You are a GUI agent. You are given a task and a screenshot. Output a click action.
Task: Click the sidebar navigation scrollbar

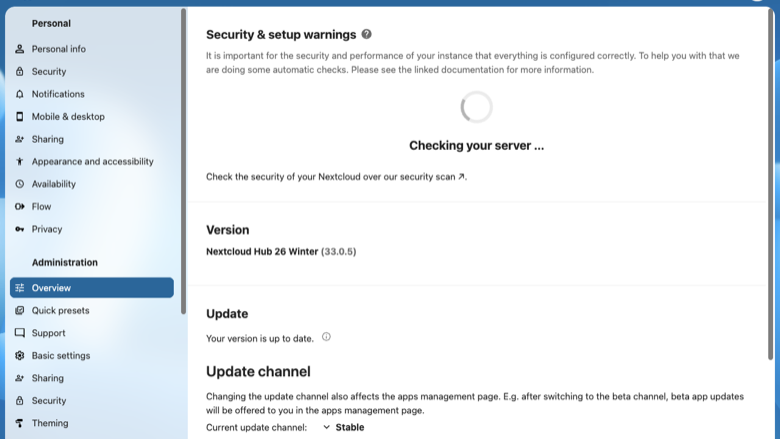(x=183, y=162)
